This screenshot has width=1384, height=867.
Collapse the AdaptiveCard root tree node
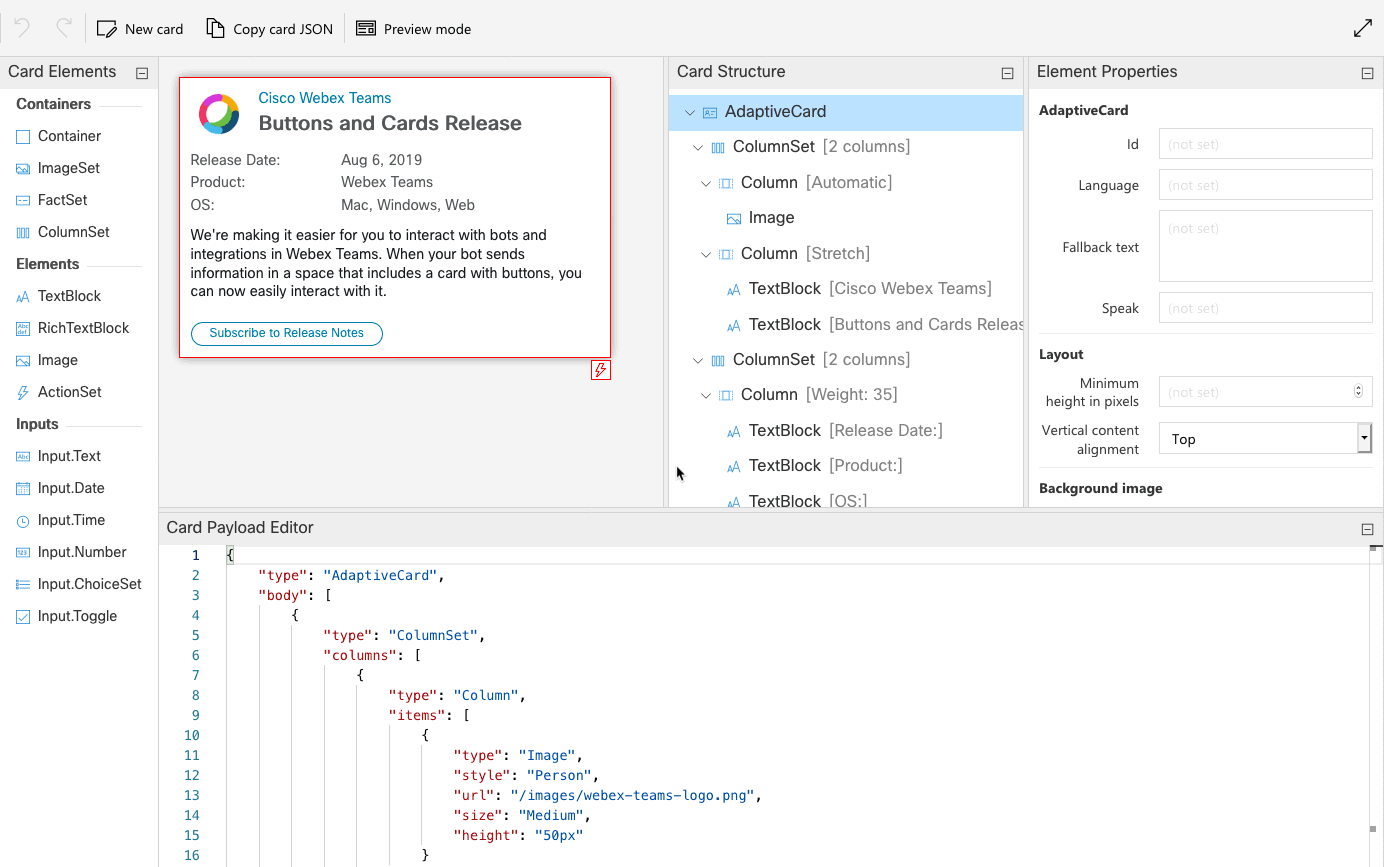(x=690, y=112)
